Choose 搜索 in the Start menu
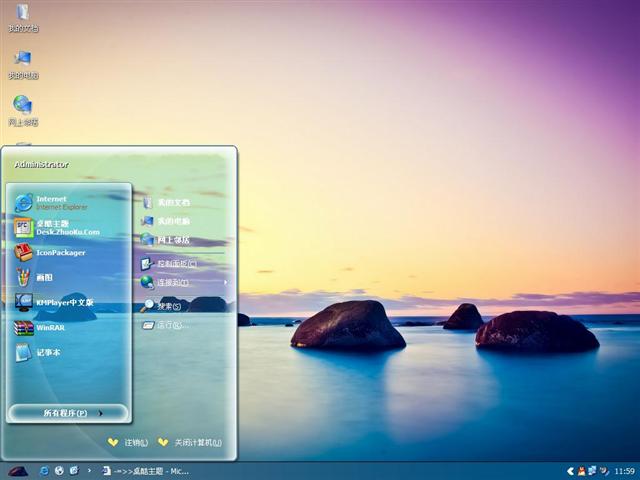640x480 pixels. pyautogui.click(x=169, y=306)
